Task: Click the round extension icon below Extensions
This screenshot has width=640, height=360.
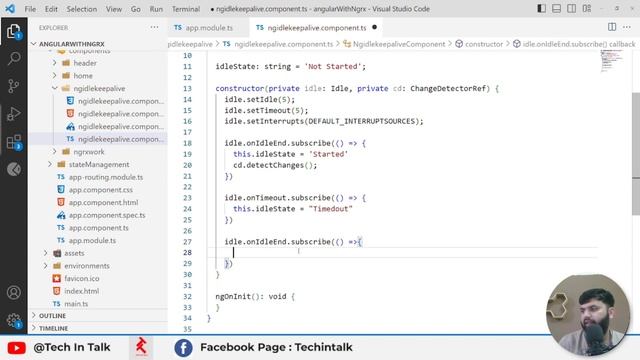Action: tap(13, 169)
